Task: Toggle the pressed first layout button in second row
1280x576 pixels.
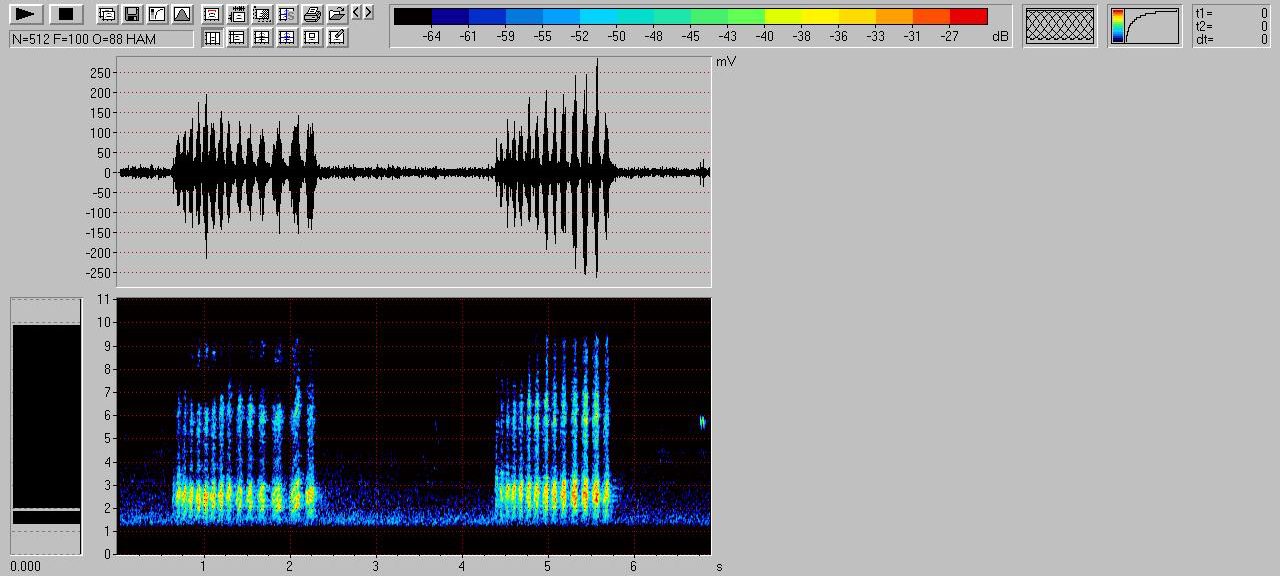Action: coord(213,38)
